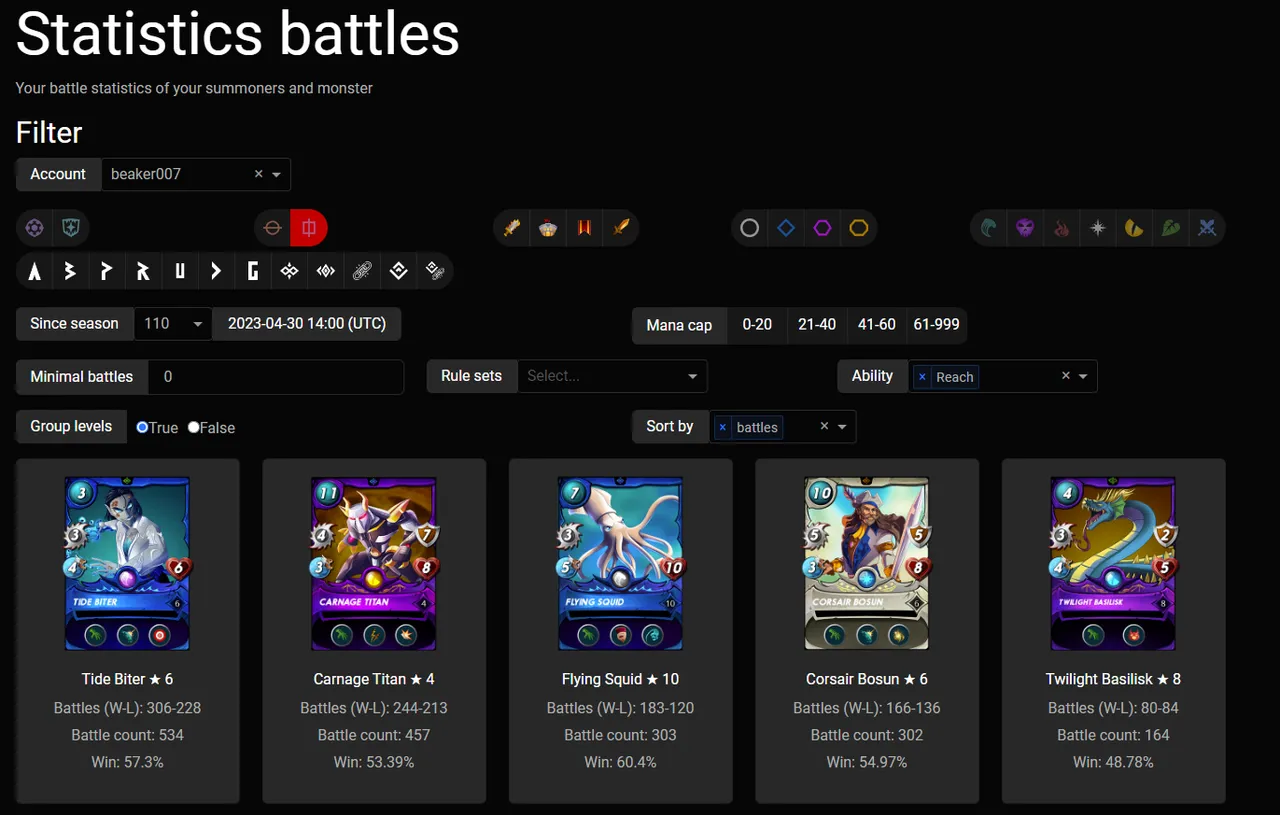Choose False for Group levels
Screen dimensions: 1280x815
point(194,427)
